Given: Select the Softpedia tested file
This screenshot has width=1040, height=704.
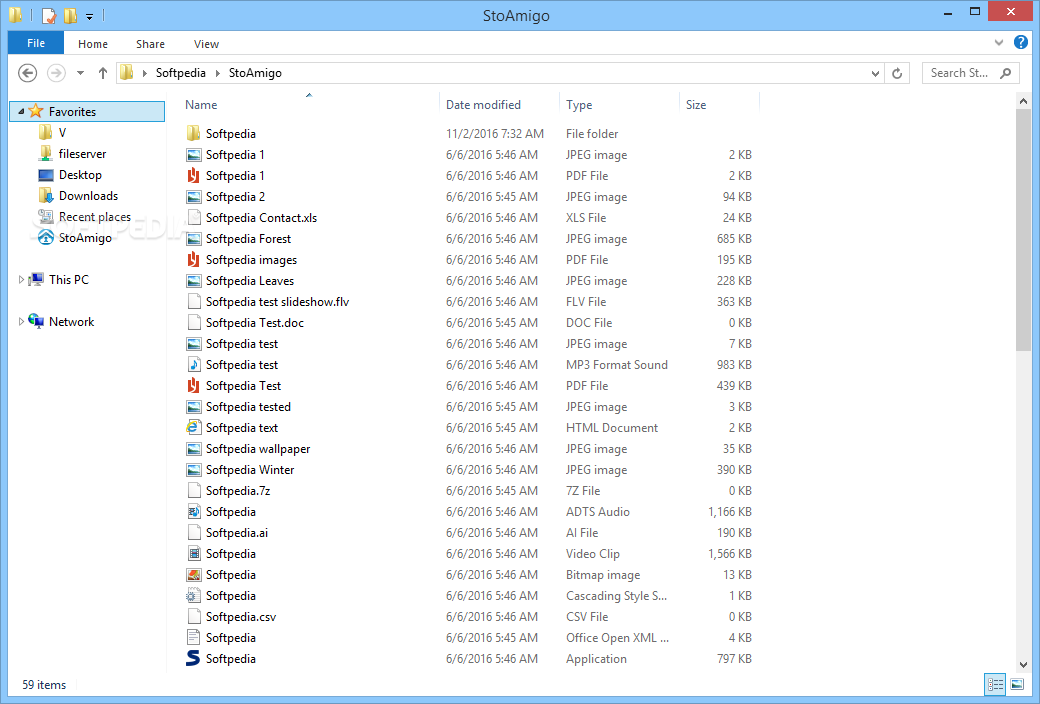Looking at the screenshot, I should (248, 407).
